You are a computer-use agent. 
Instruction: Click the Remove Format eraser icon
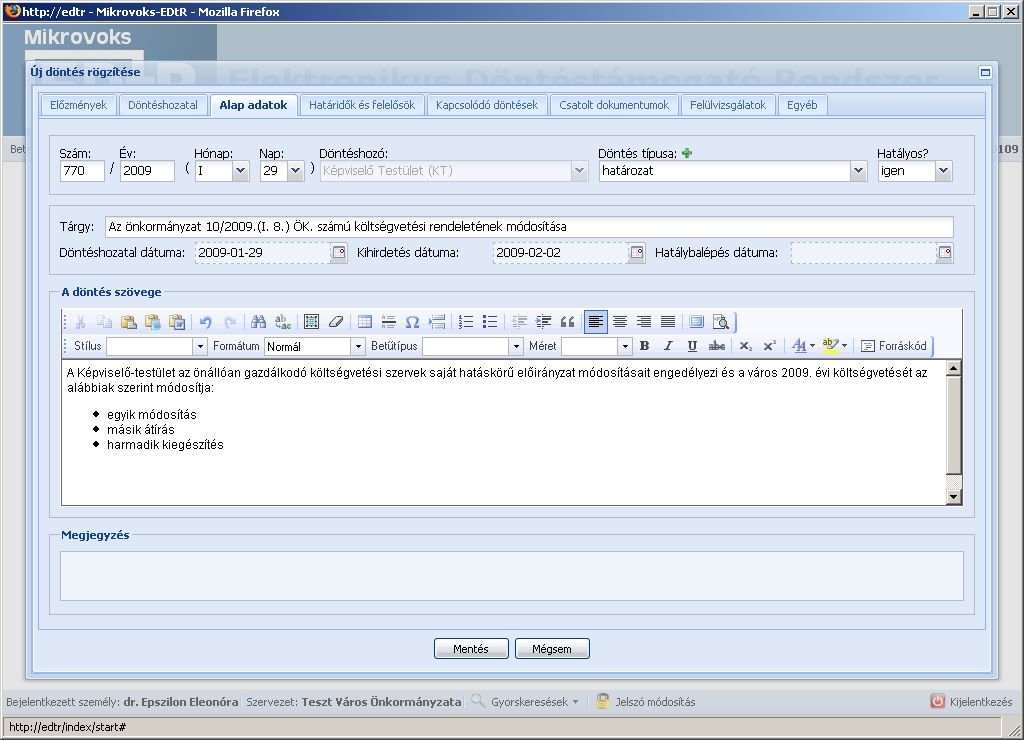pos(336,322)
